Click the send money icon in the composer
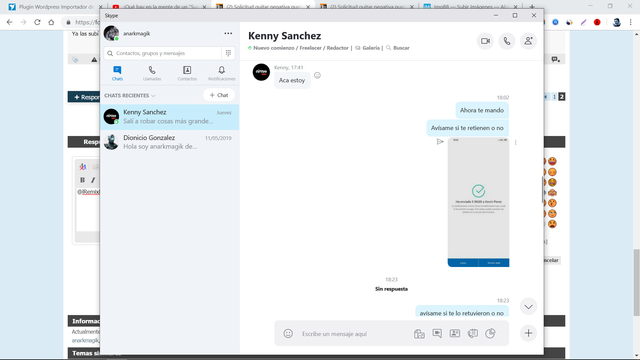Viewport: 640px width, 360px height. (473, 333)
